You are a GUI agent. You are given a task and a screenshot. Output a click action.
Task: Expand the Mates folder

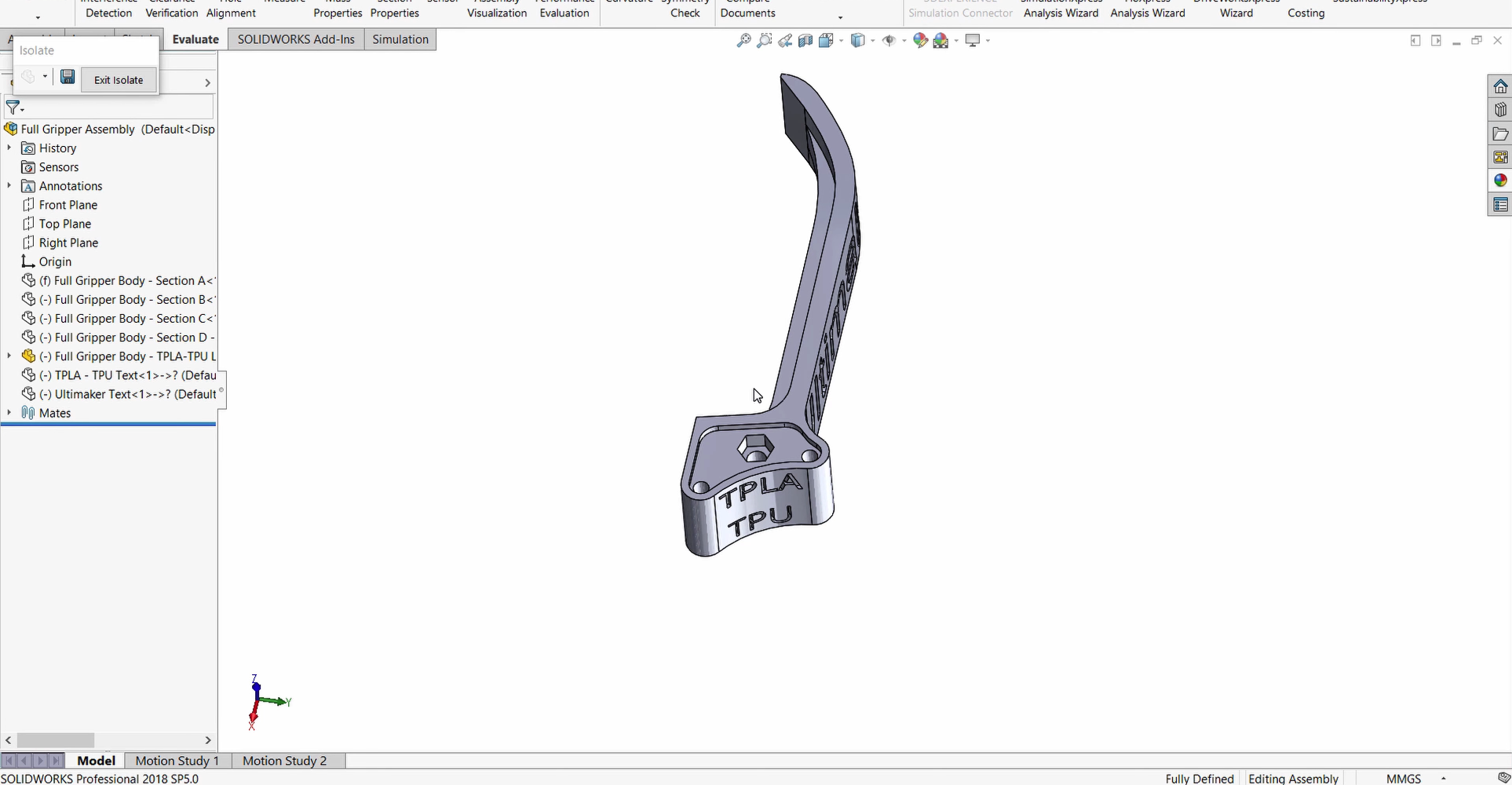click(x=9, y=413)
